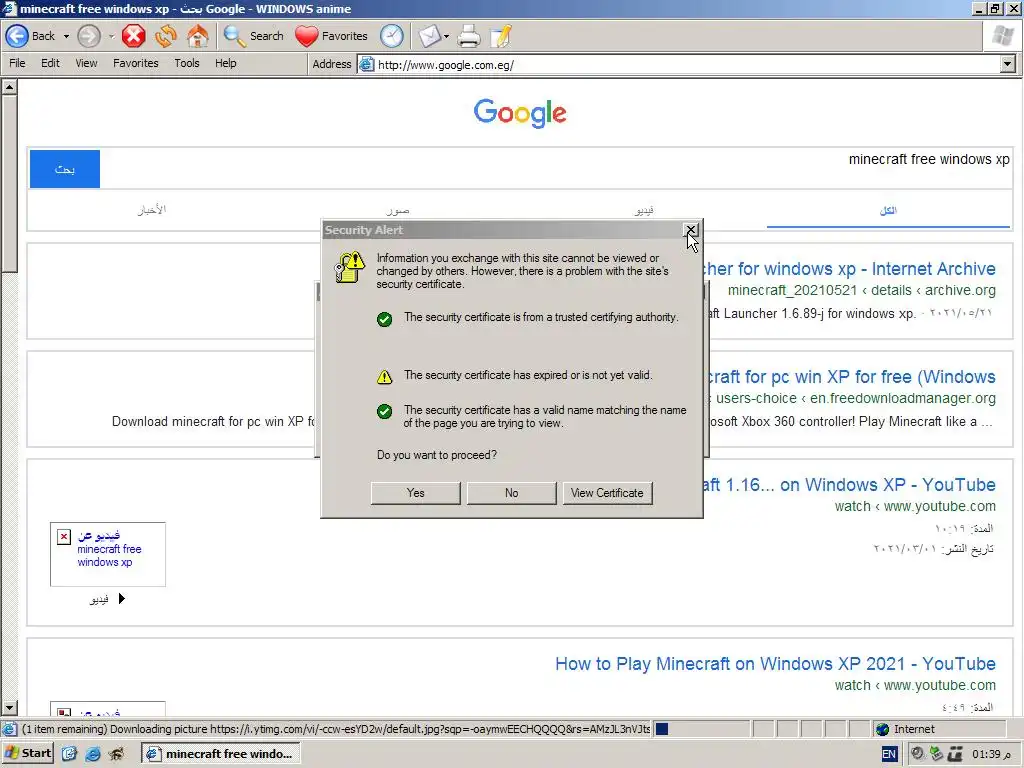The image size is (1024, 768).
Task: Expand the address bar dropdown
Action: [1008, 64]
